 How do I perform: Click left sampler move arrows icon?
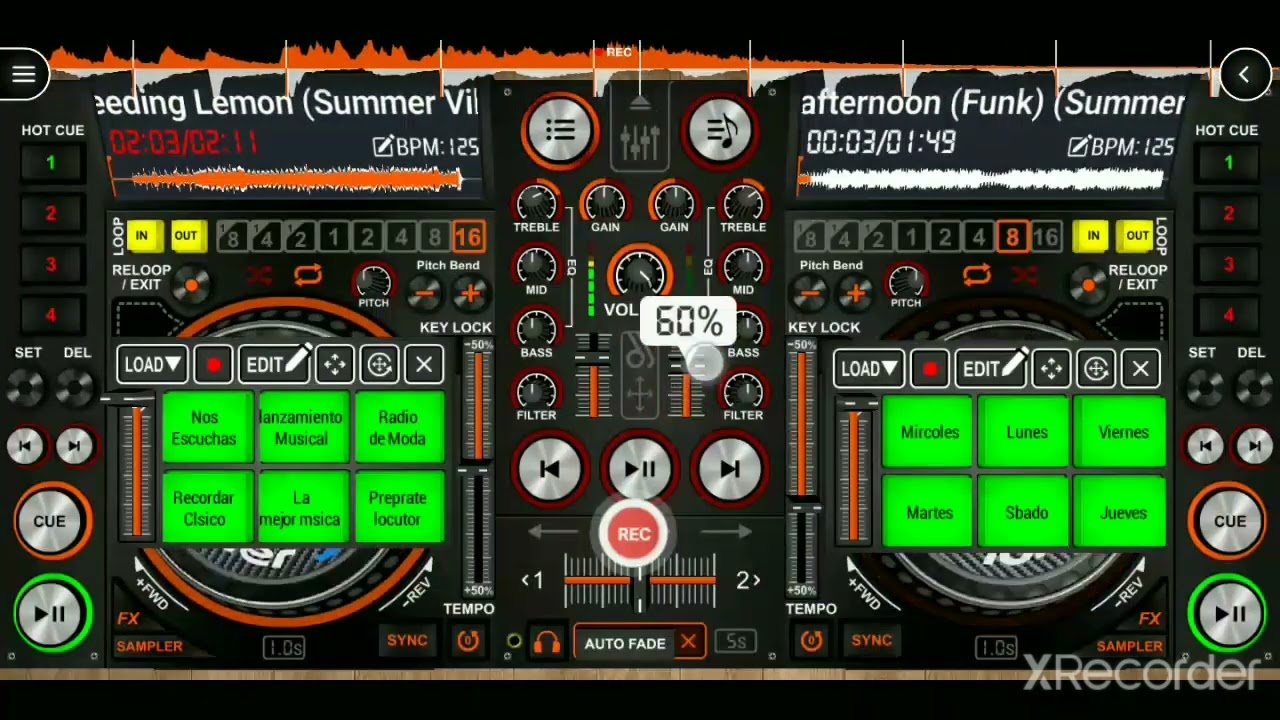pyautogui.click(x=335, y=365)
